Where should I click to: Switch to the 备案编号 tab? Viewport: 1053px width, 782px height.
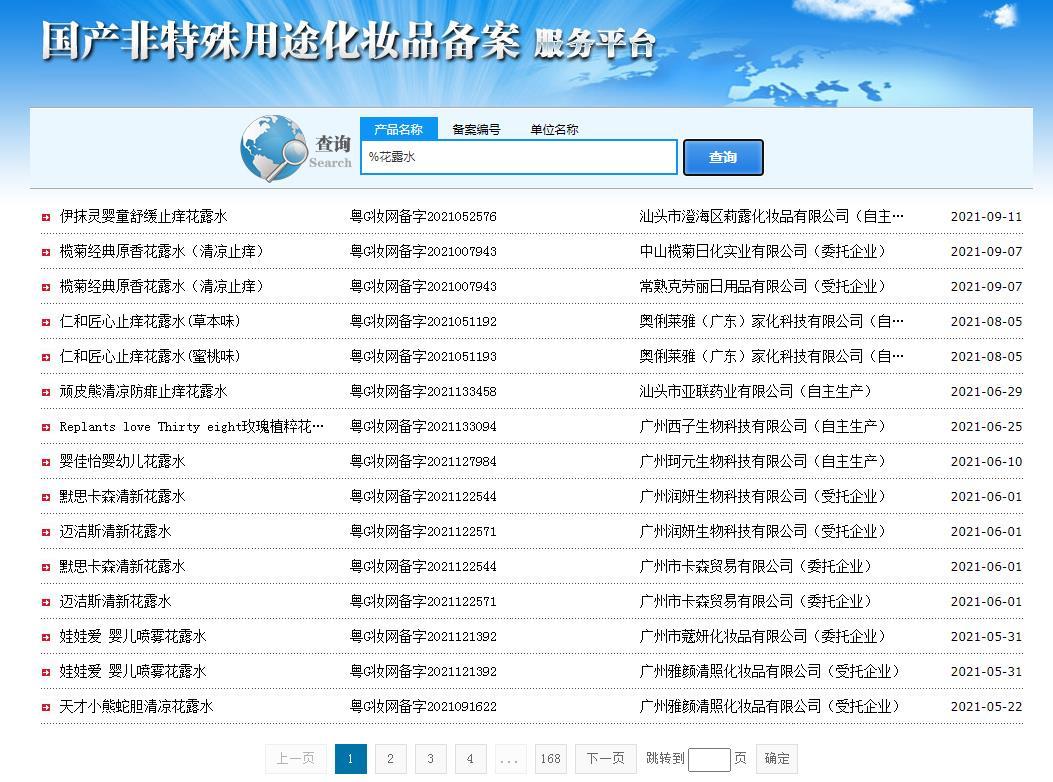(476, 129)
